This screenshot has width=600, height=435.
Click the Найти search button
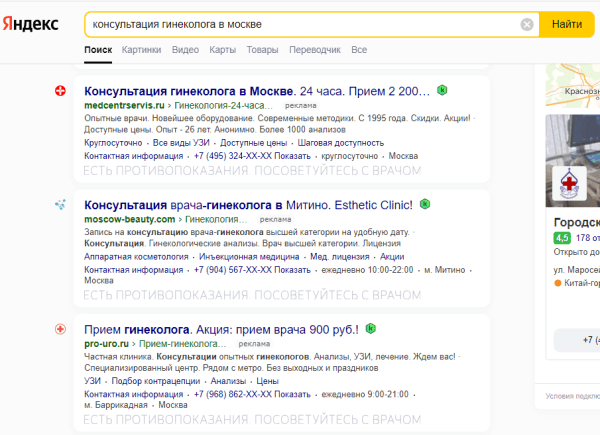click(x=567, y=24)
